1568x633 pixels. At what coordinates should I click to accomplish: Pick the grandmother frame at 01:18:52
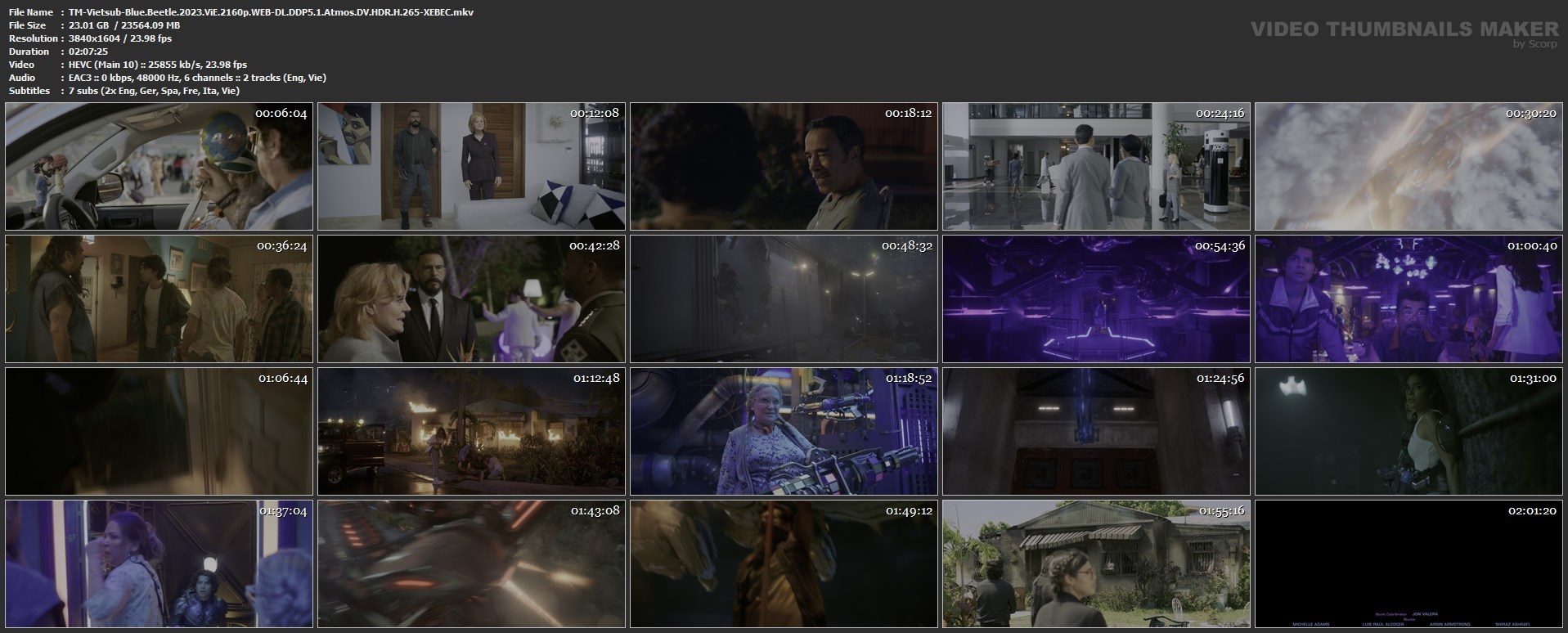784,432
